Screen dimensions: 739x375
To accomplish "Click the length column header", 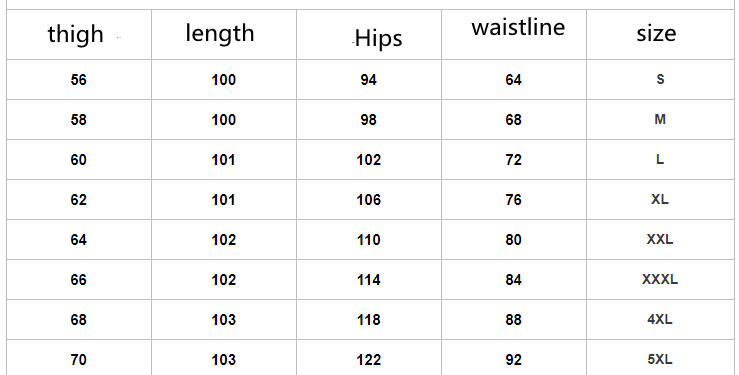I will [x=224, y=34].
